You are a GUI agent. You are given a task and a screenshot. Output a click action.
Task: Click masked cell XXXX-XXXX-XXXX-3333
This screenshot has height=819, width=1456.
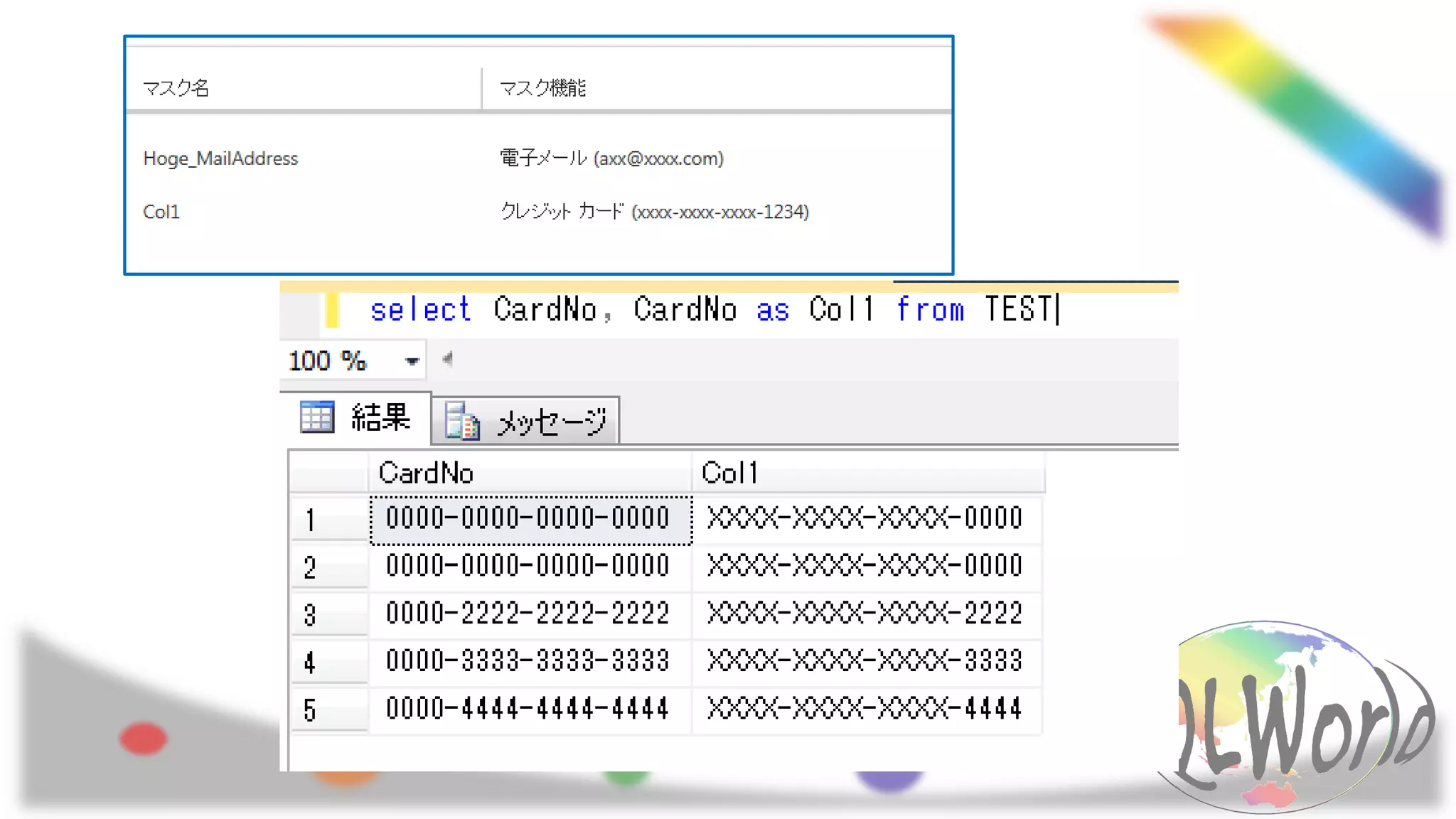click(864, 661)
